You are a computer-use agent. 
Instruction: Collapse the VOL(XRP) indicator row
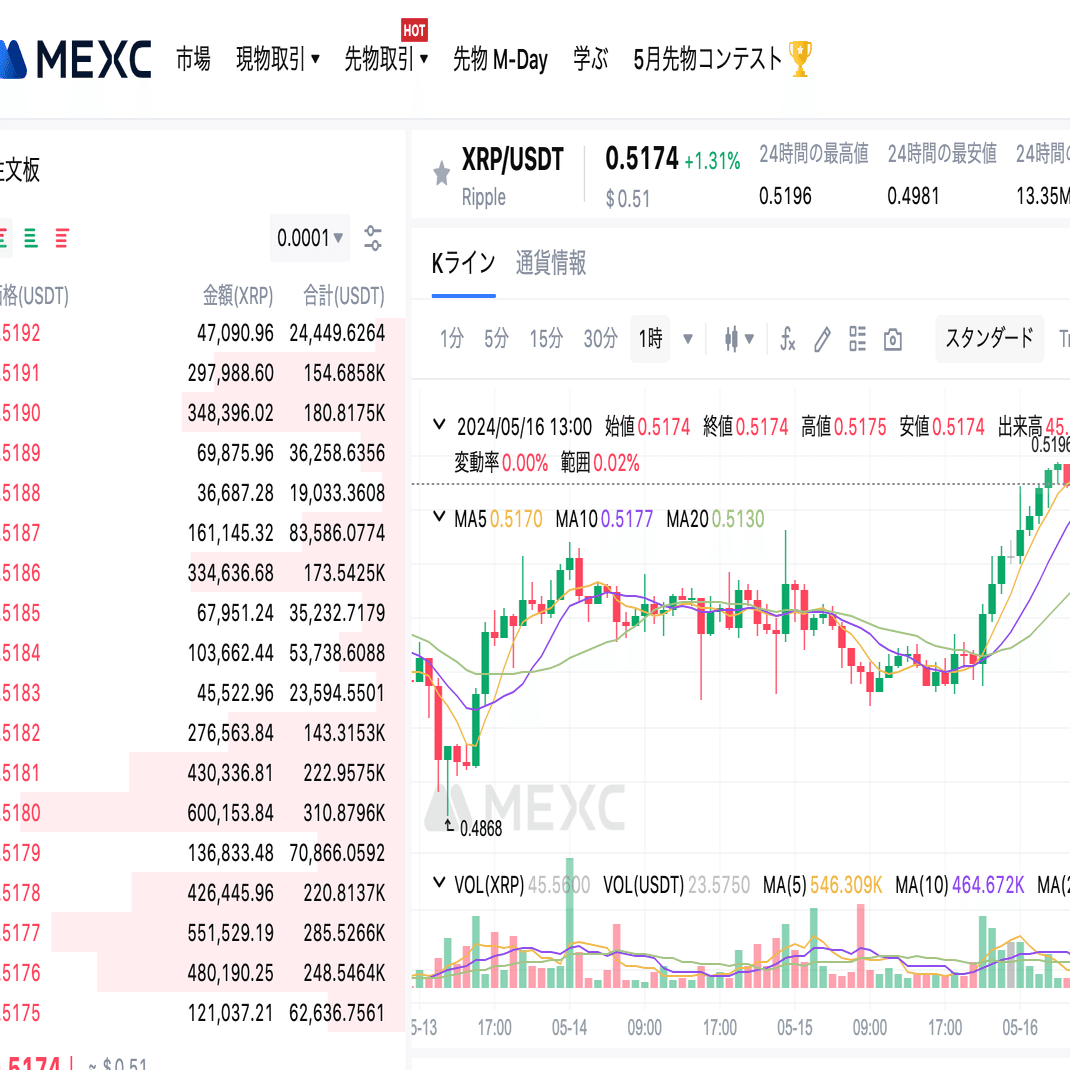point(438,883)
